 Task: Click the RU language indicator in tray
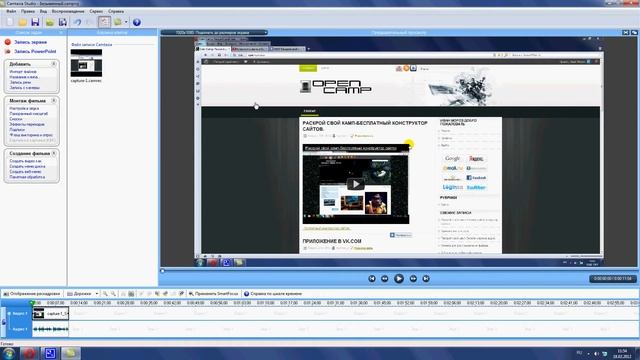click(x=579, y=353)
